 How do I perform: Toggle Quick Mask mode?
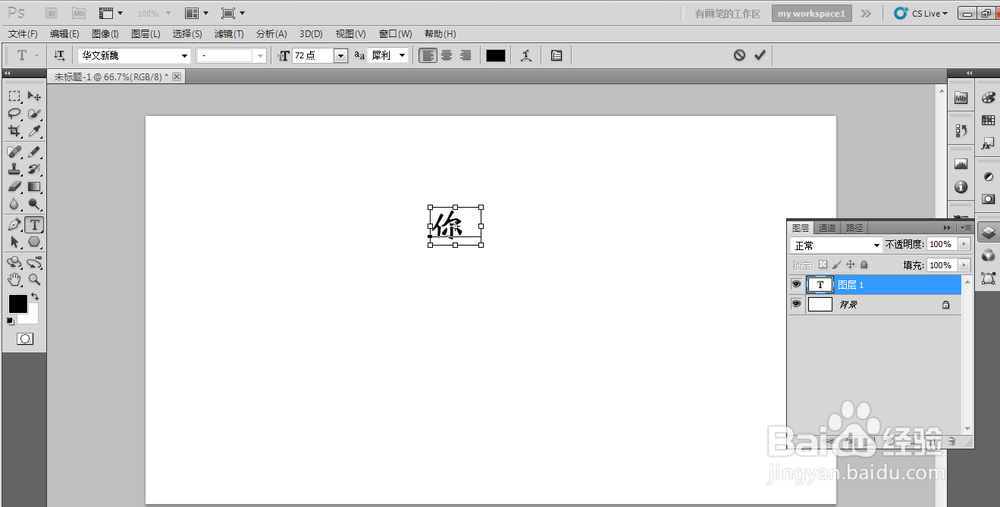tap(25, 339)
